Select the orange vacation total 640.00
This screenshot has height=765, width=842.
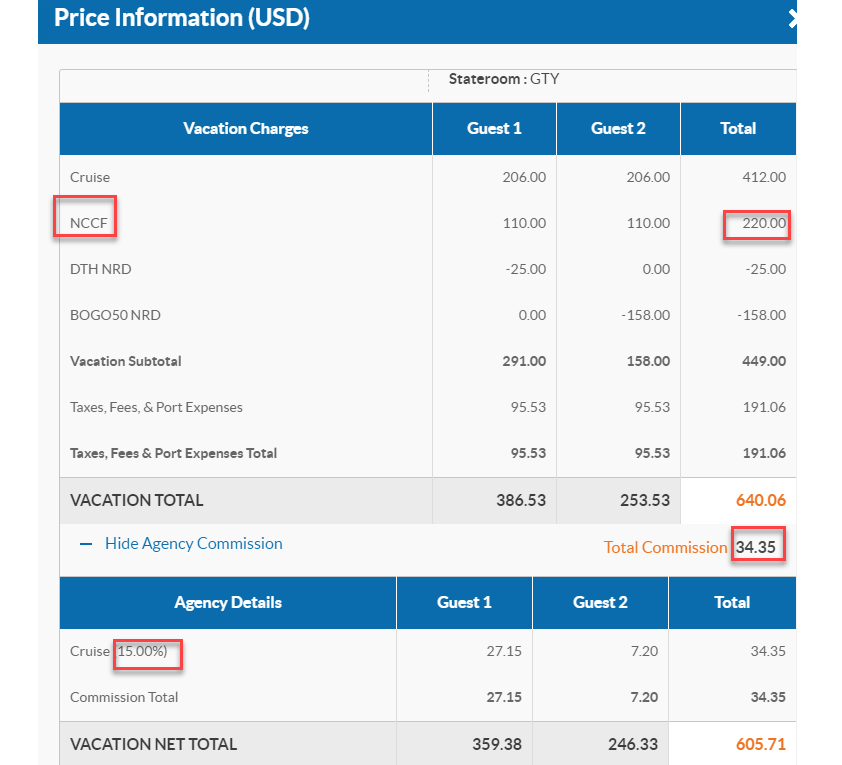[761, 500]
